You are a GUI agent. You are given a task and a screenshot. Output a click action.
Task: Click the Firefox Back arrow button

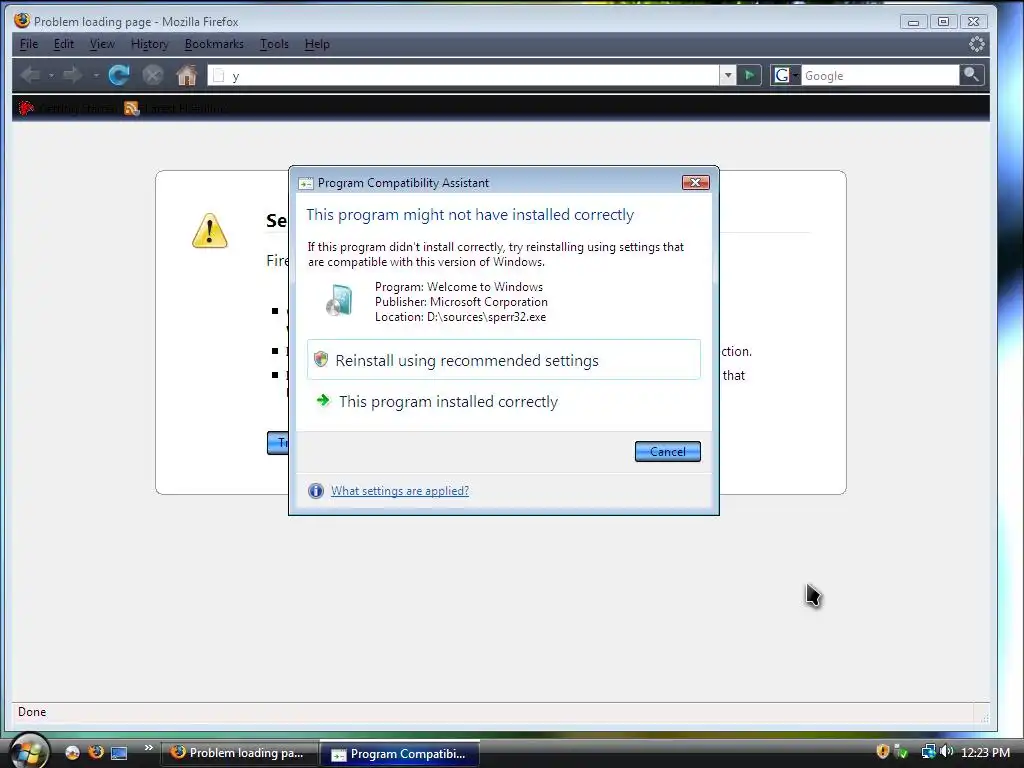coord(31,75)
